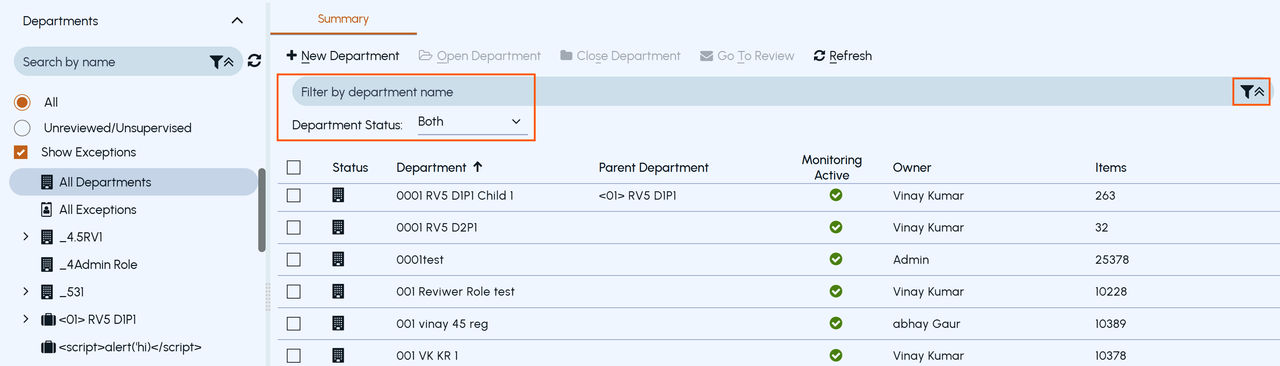Click status icon of 001 vinay 45 reg
1280x366 pixels.
tap(338, 323)
